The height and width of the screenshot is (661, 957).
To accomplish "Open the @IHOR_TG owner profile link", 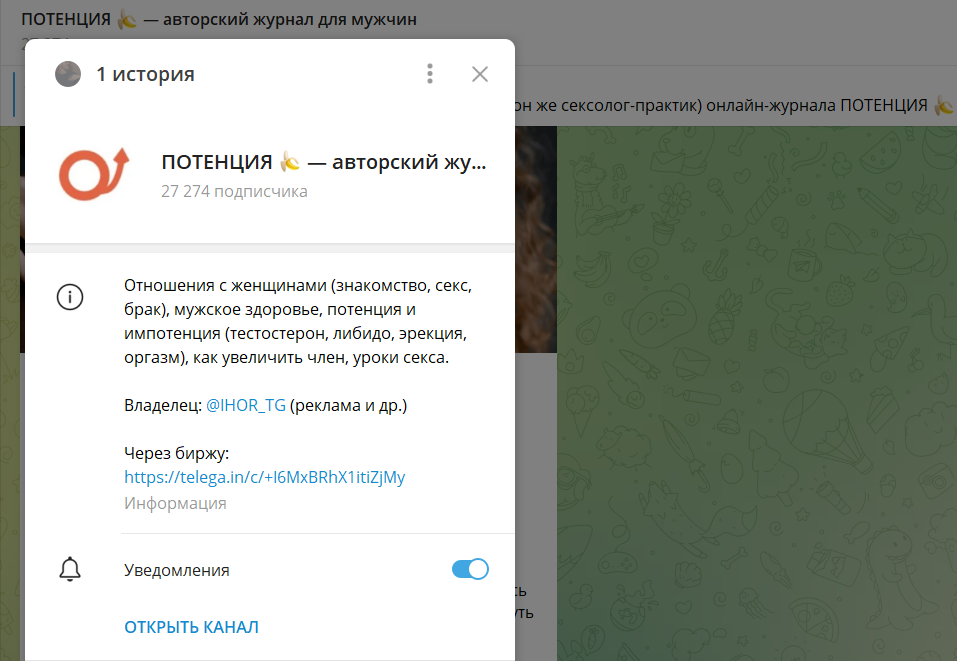I will 245,405.
